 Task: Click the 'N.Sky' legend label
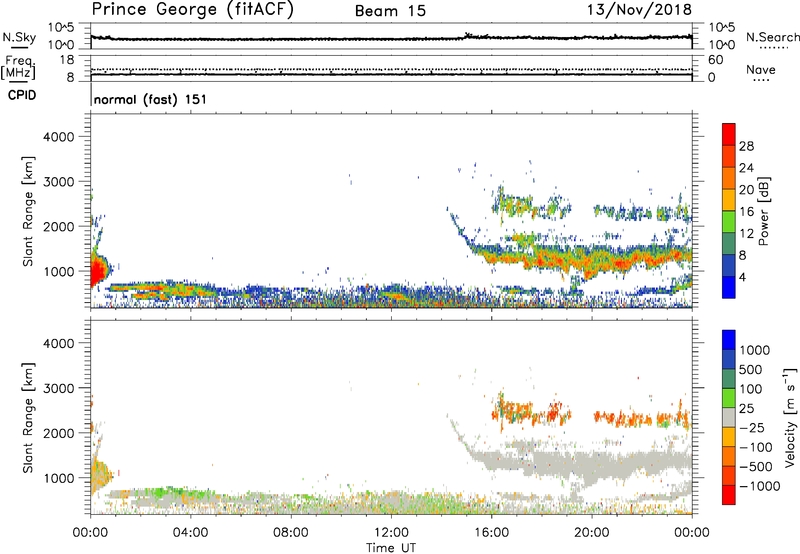point(19,37)
